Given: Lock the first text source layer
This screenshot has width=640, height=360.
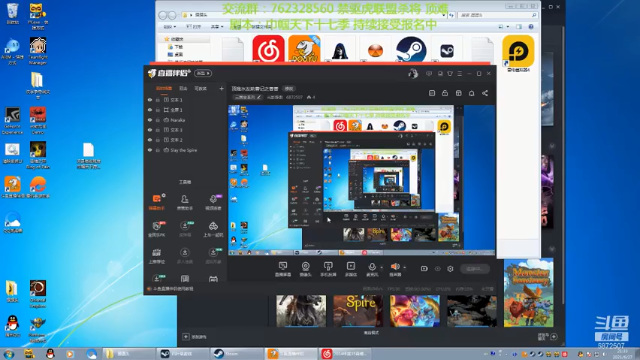Looking at the screenshot, I should [158, 100].
